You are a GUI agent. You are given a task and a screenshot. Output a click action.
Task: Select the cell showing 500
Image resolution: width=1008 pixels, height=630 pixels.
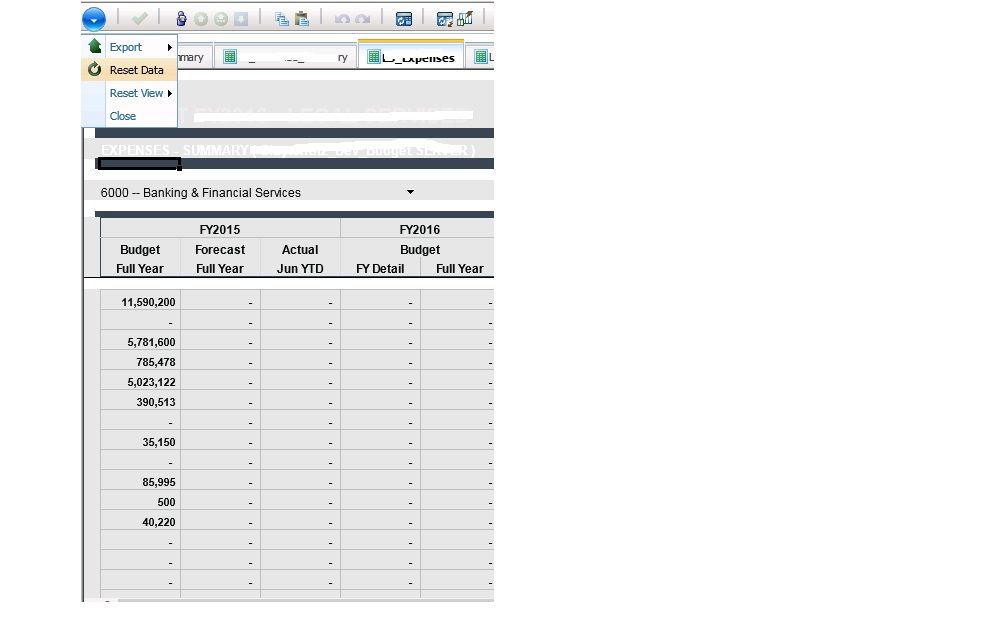pyautogui.click(x=140, y=501)
